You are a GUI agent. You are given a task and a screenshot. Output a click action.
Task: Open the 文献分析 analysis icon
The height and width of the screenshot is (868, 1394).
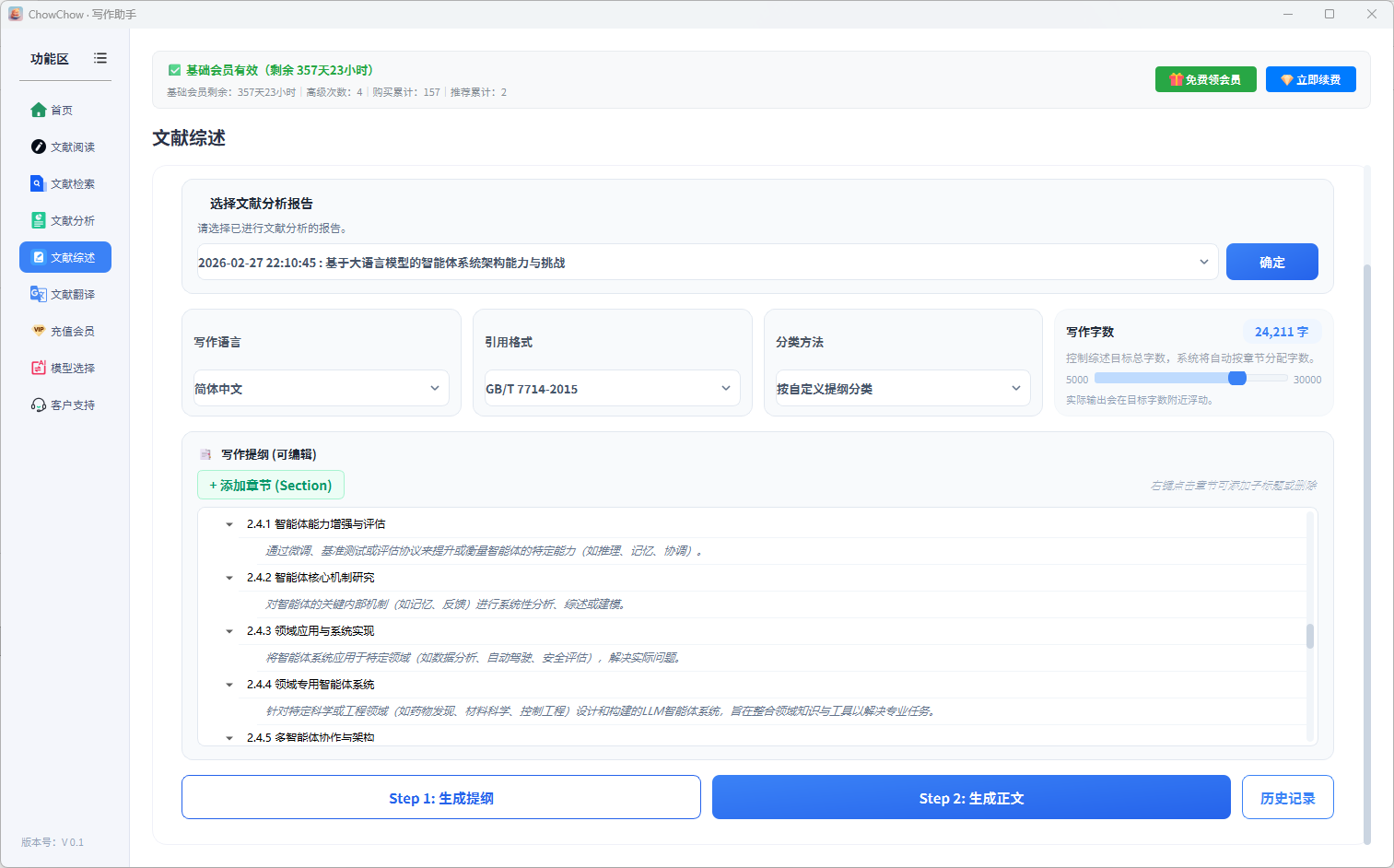pos(38,221)
